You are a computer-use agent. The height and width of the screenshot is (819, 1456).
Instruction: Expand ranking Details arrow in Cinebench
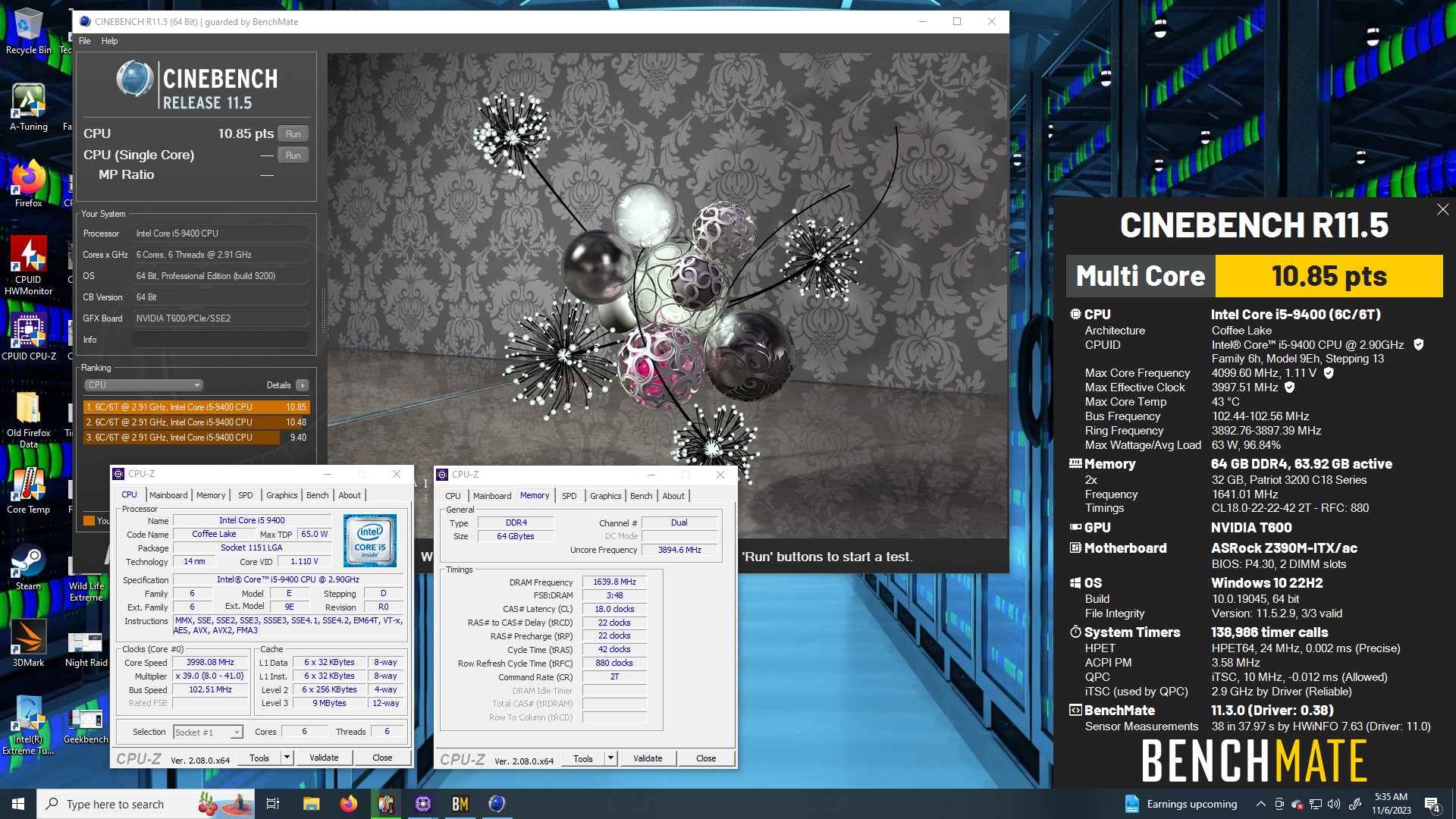point(303,385)
